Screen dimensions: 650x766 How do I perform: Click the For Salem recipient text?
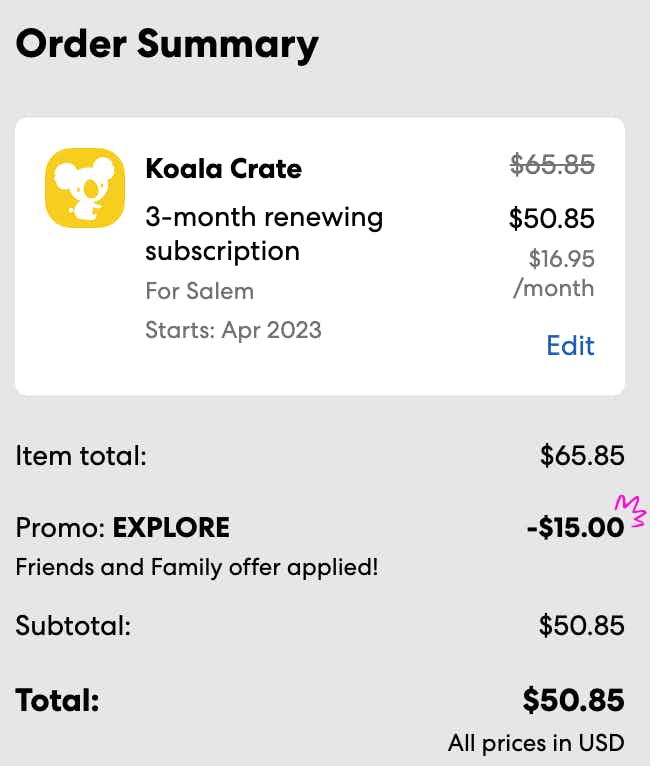(x=200, y=291)
